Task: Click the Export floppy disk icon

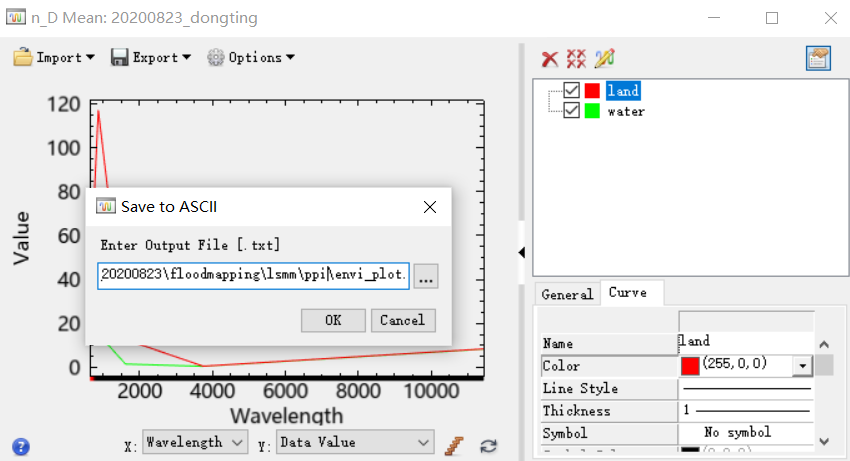Action: tap(119, 57)
